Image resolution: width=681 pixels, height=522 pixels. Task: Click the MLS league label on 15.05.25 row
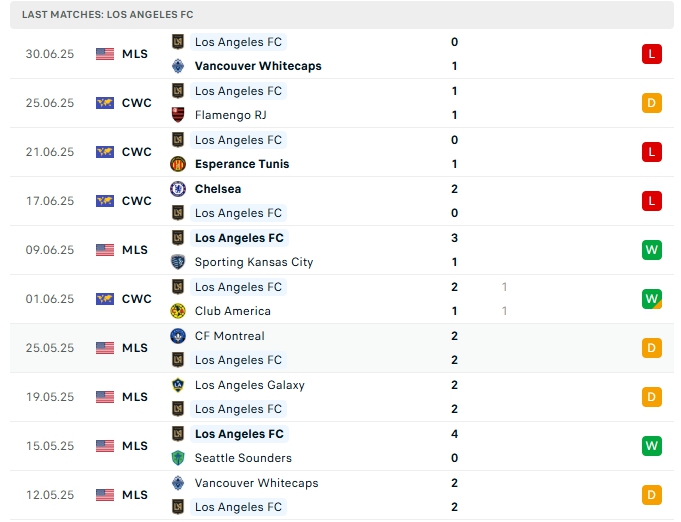(x=135, y=446)
